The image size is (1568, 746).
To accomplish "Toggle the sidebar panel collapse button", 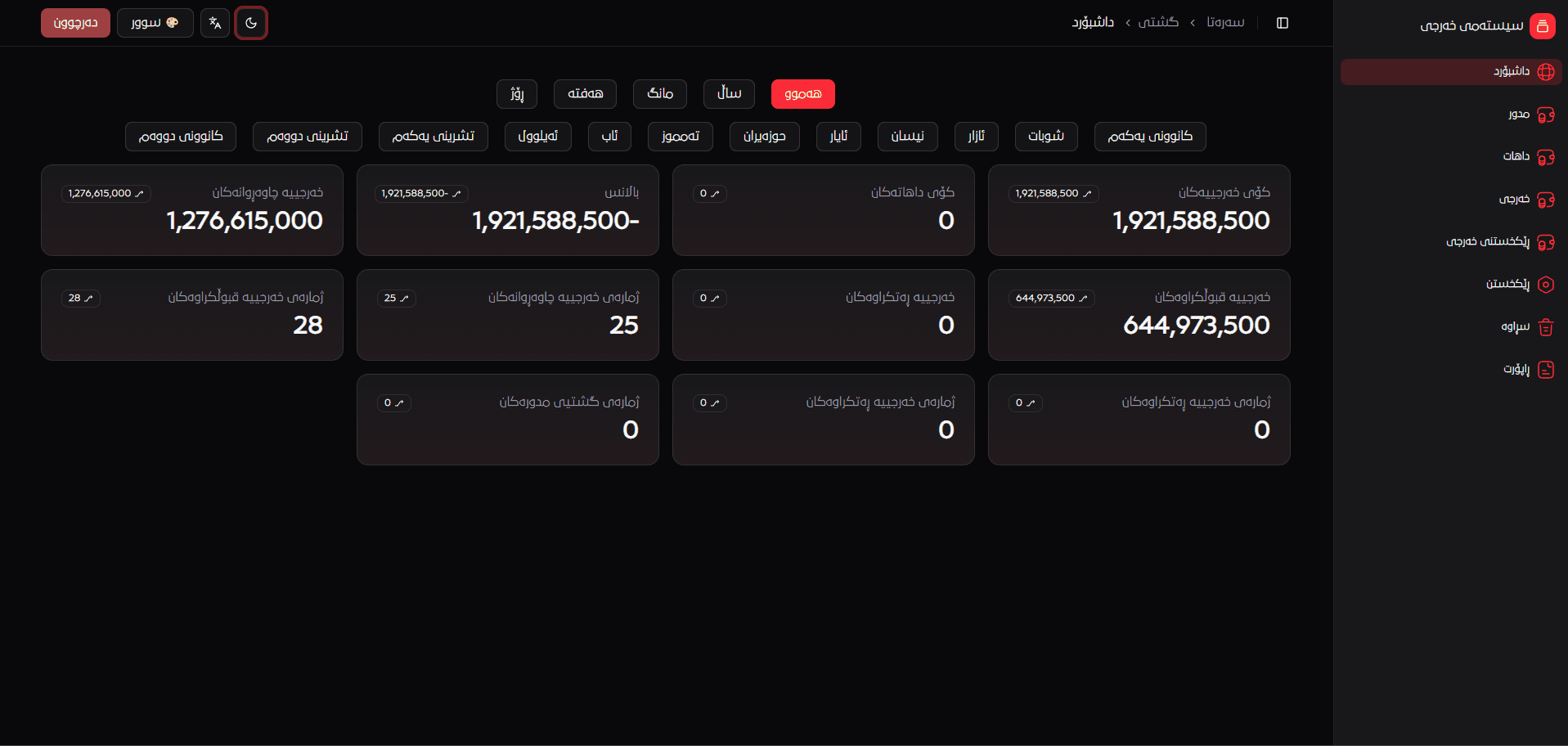I will coord(1282,23).
